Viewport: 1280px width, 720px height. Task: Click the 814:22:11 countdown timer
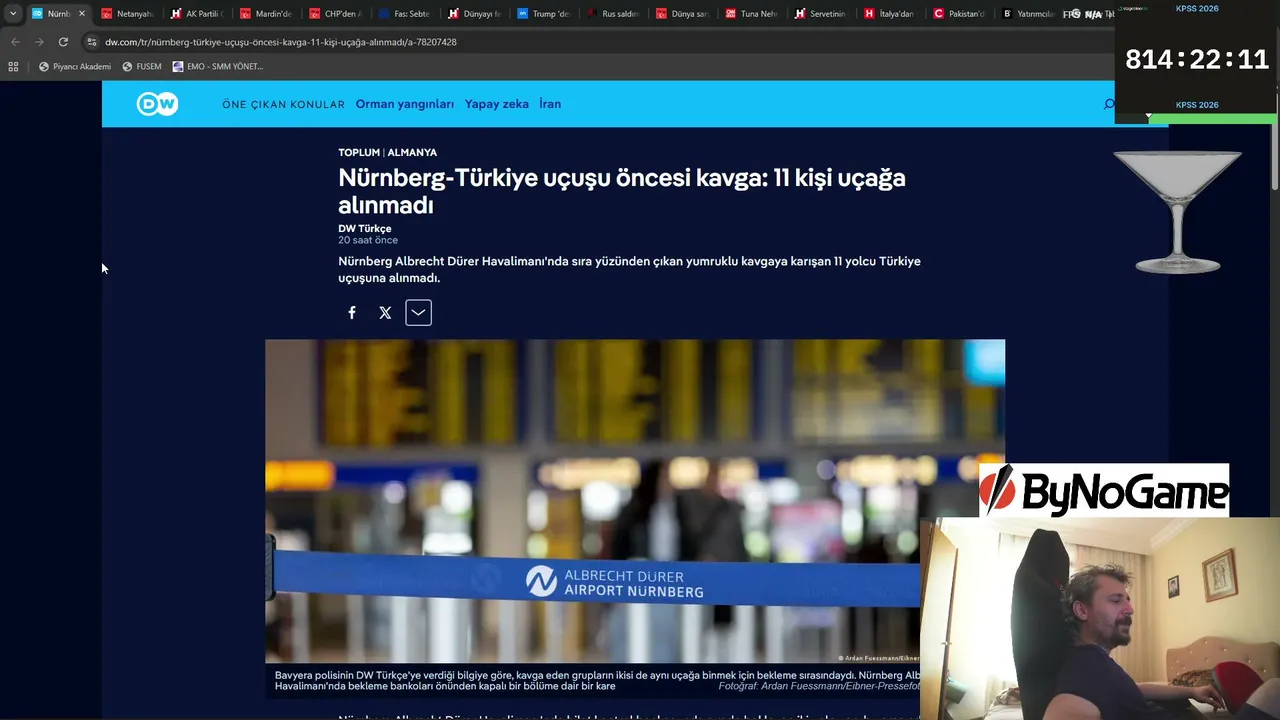click(x=1197, y=60)
